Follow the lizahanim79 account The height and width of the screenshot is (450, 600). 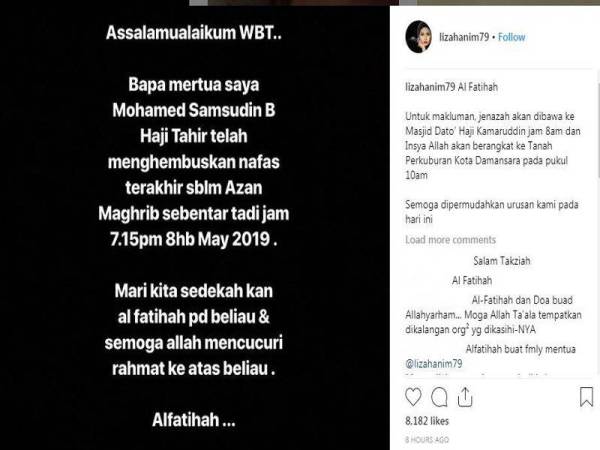(x=512, y=37)
